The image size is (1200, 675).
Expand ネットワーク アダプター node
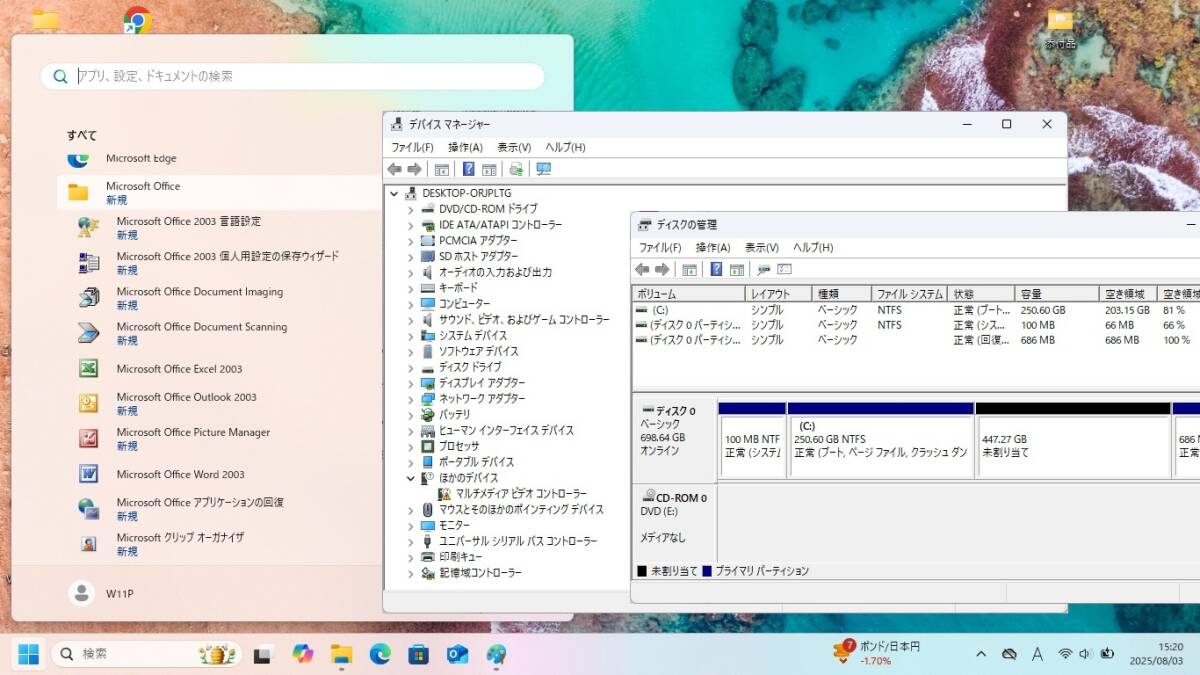click(x=410, y=399)
